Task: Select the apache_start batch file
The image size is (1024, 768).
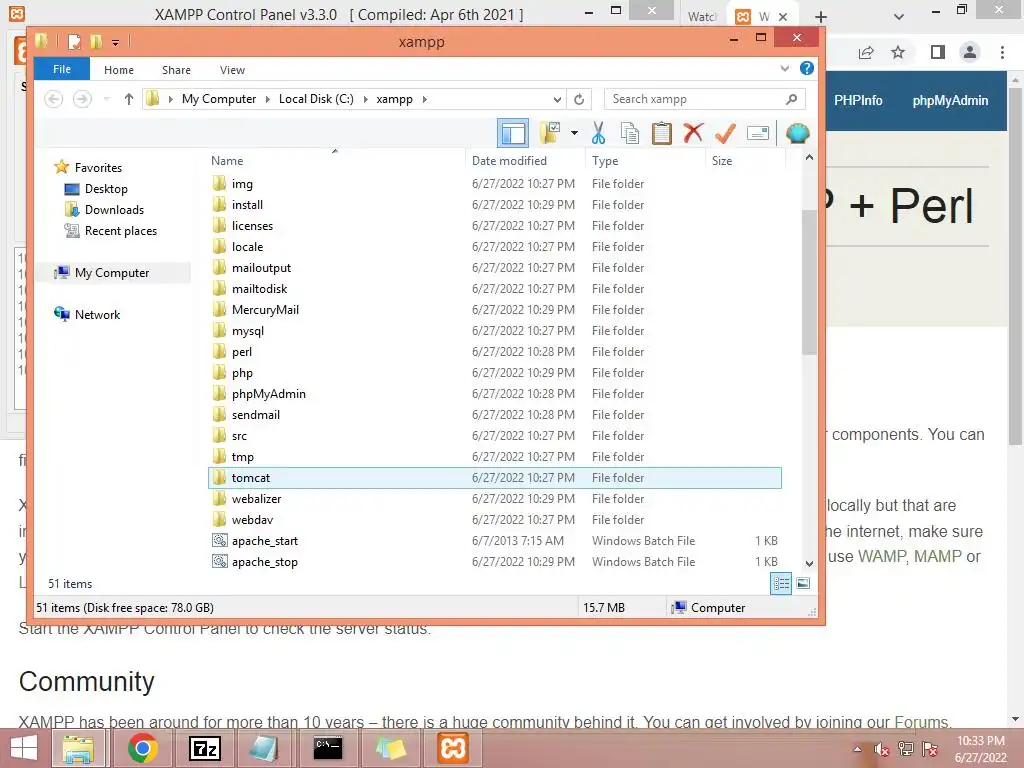Action: tap(494, 541)
